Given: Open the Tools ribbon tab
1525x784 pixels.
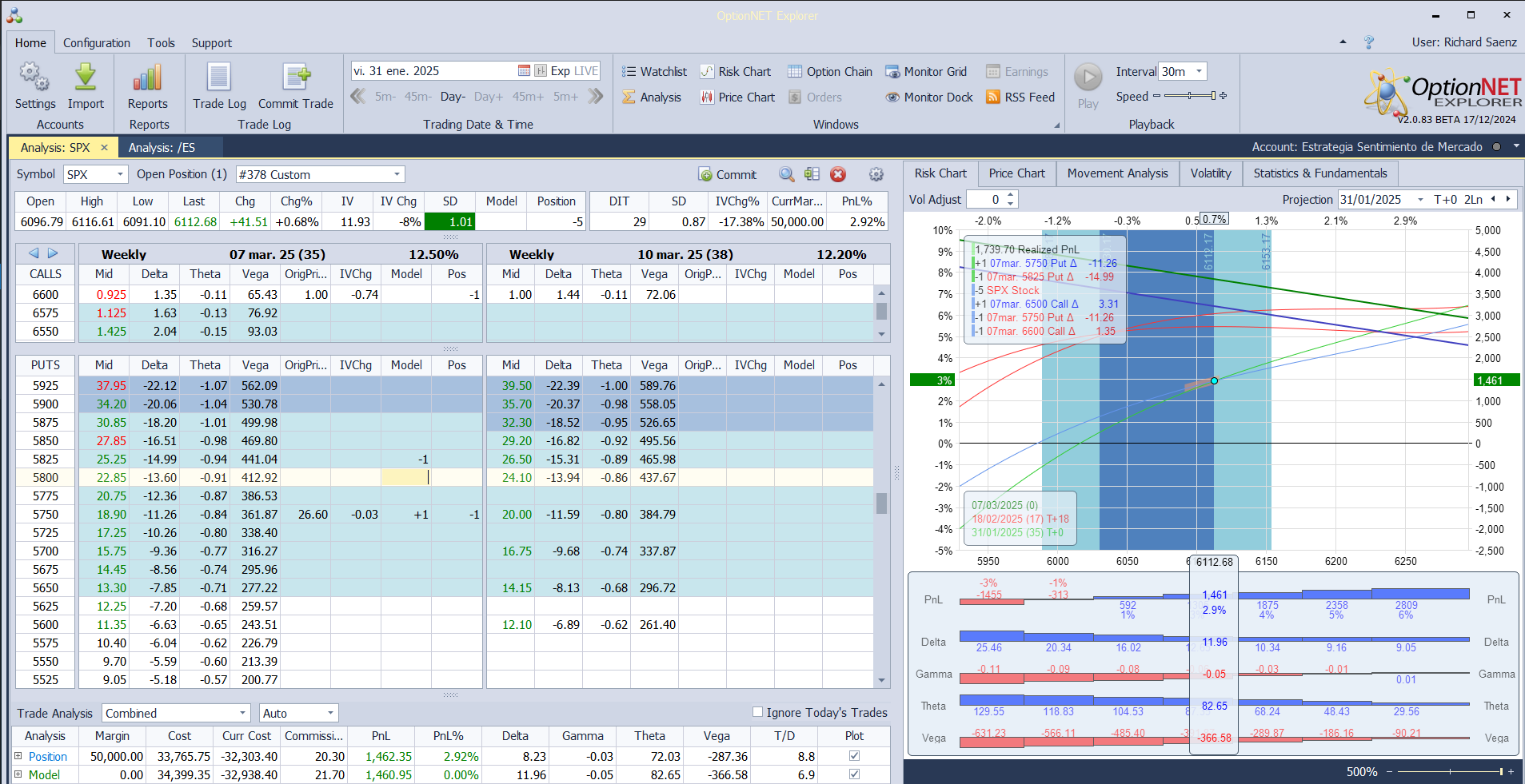Looking at the screenshot, I should (161, 43).
